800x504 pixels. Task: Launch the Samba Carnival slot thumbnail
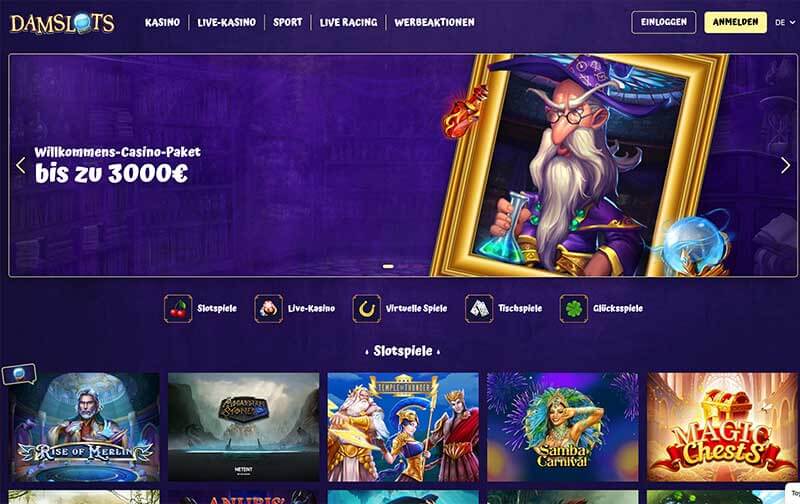pyautogui.click(x=563, y=427)
